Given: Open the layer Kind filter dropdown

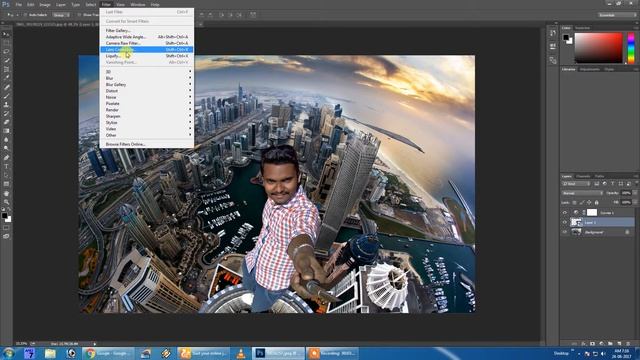Looking at the screenshot, I should (576, 184).
